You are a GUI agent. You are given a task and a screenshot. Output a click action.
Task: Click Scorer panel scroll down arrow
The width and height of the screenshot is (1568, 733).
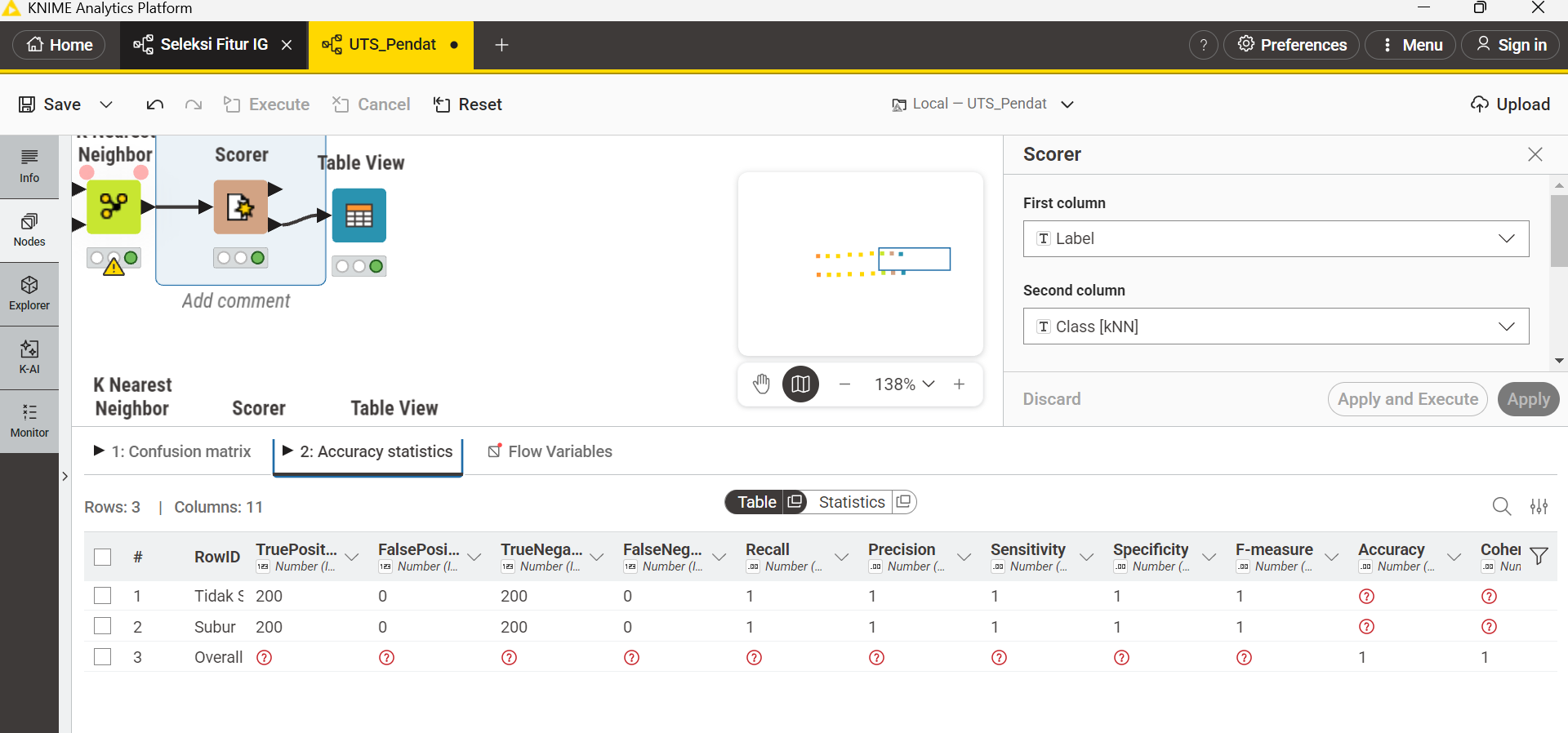tap(1559, 360)
